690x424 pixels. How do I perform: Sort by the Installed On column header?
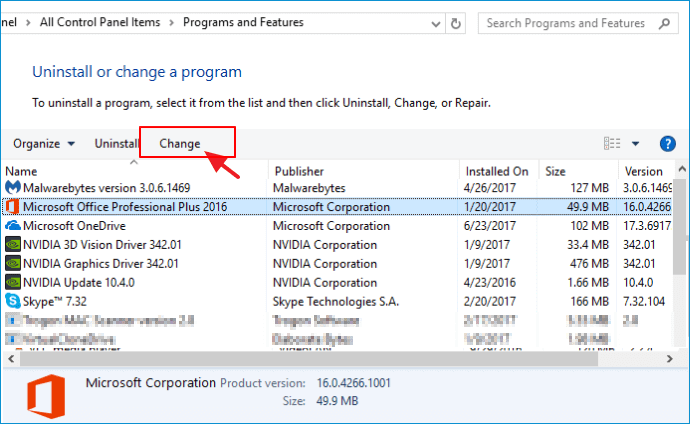499,171
